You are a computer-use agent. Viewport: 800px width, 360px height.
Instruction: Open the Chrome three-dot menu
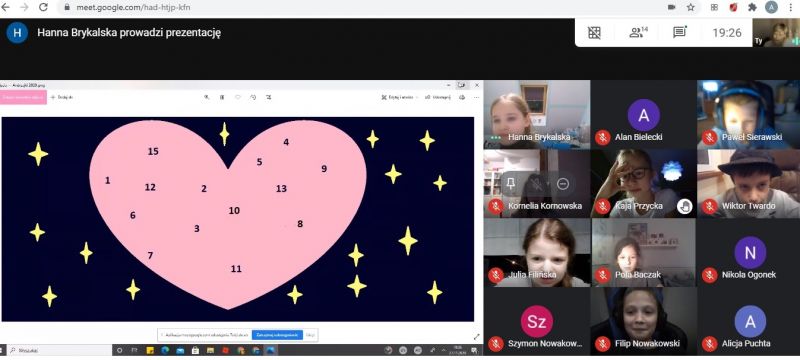pos(791,7)
